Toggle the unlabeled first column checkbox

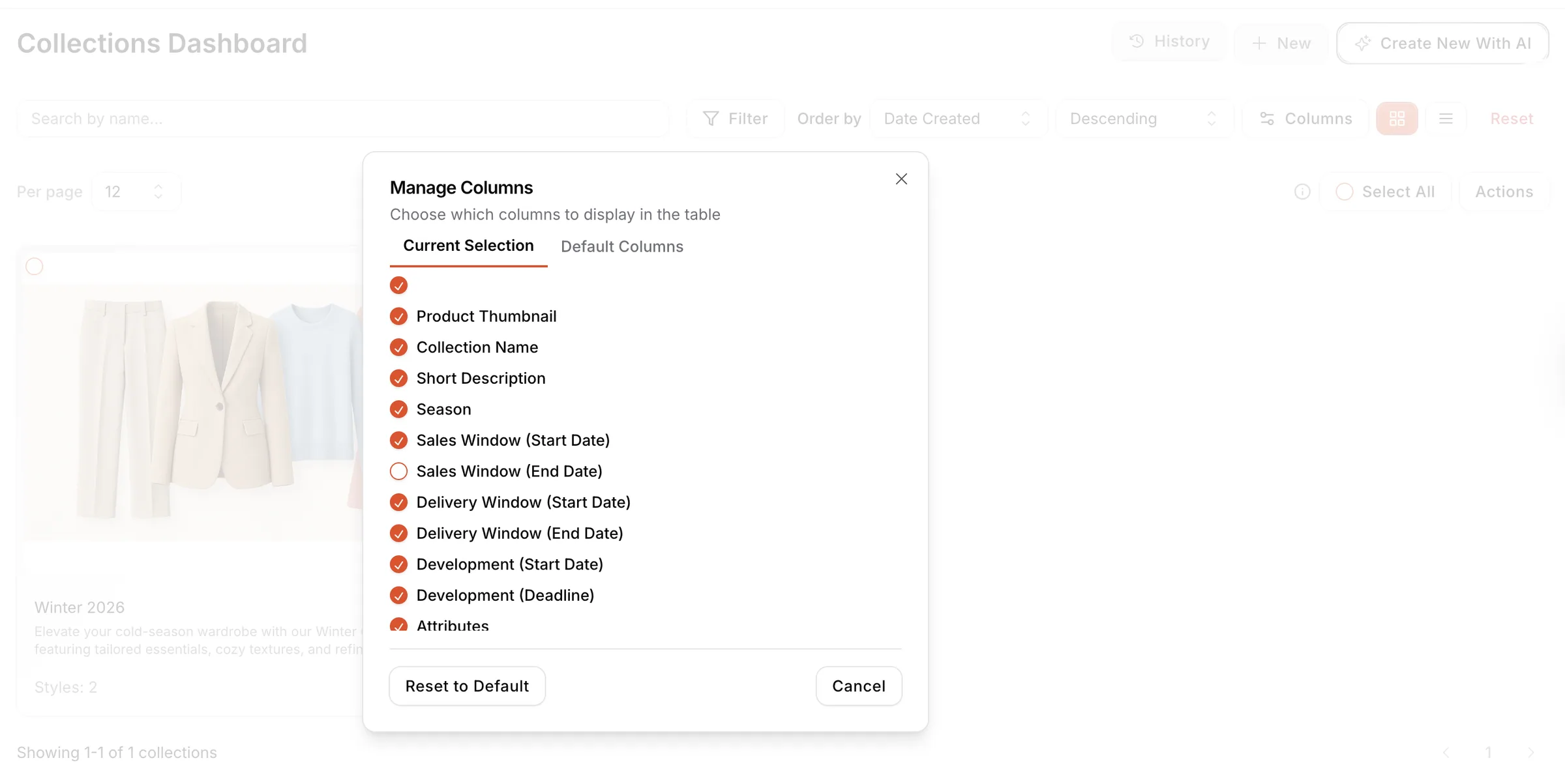click(x=398, y=285)
